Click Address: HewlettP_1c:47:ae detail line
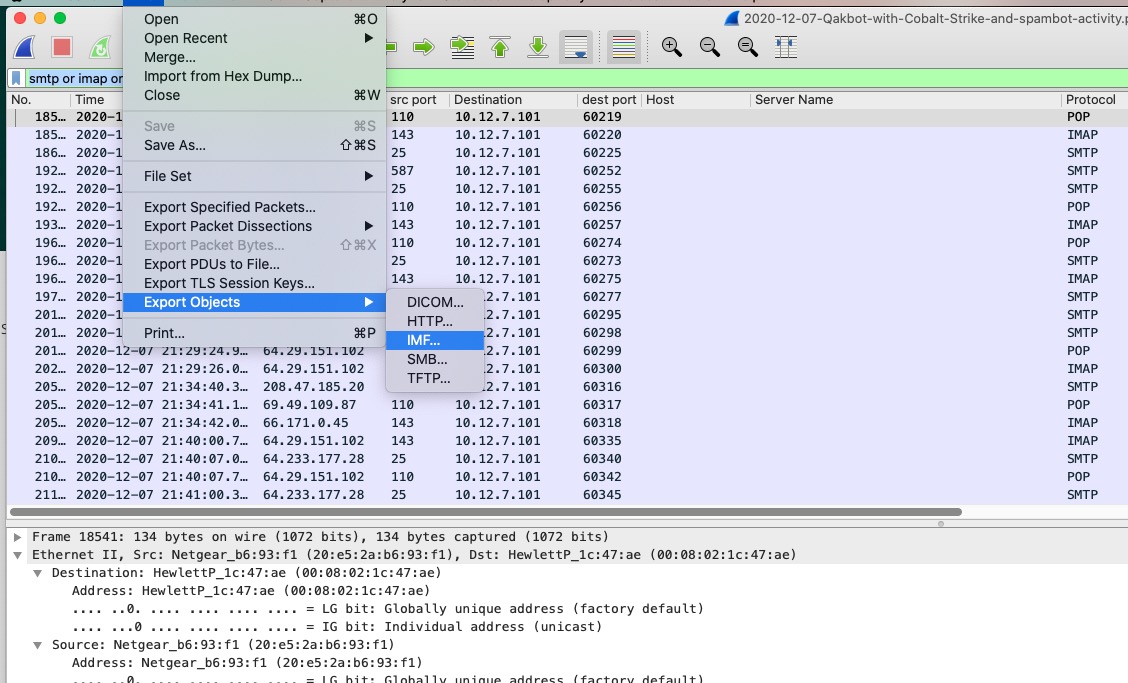This screenshot has height=683, width=1128. [x=250, y=591]
